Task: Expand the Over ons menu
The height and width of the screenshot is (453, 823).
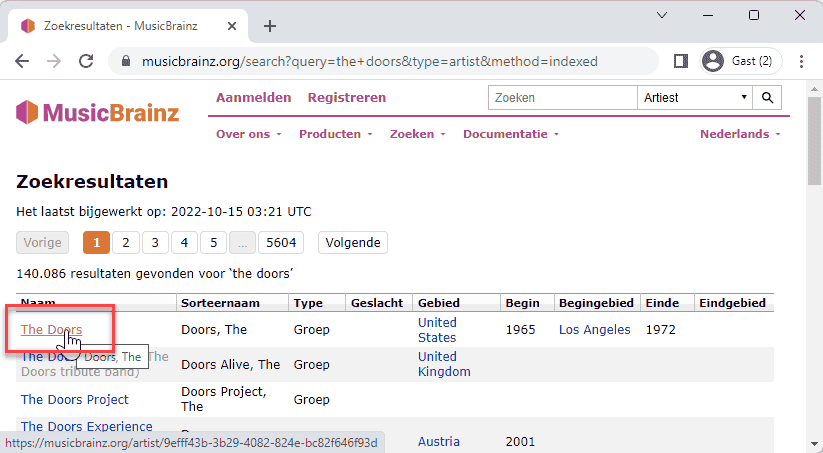Action: (x=249, y=134)
